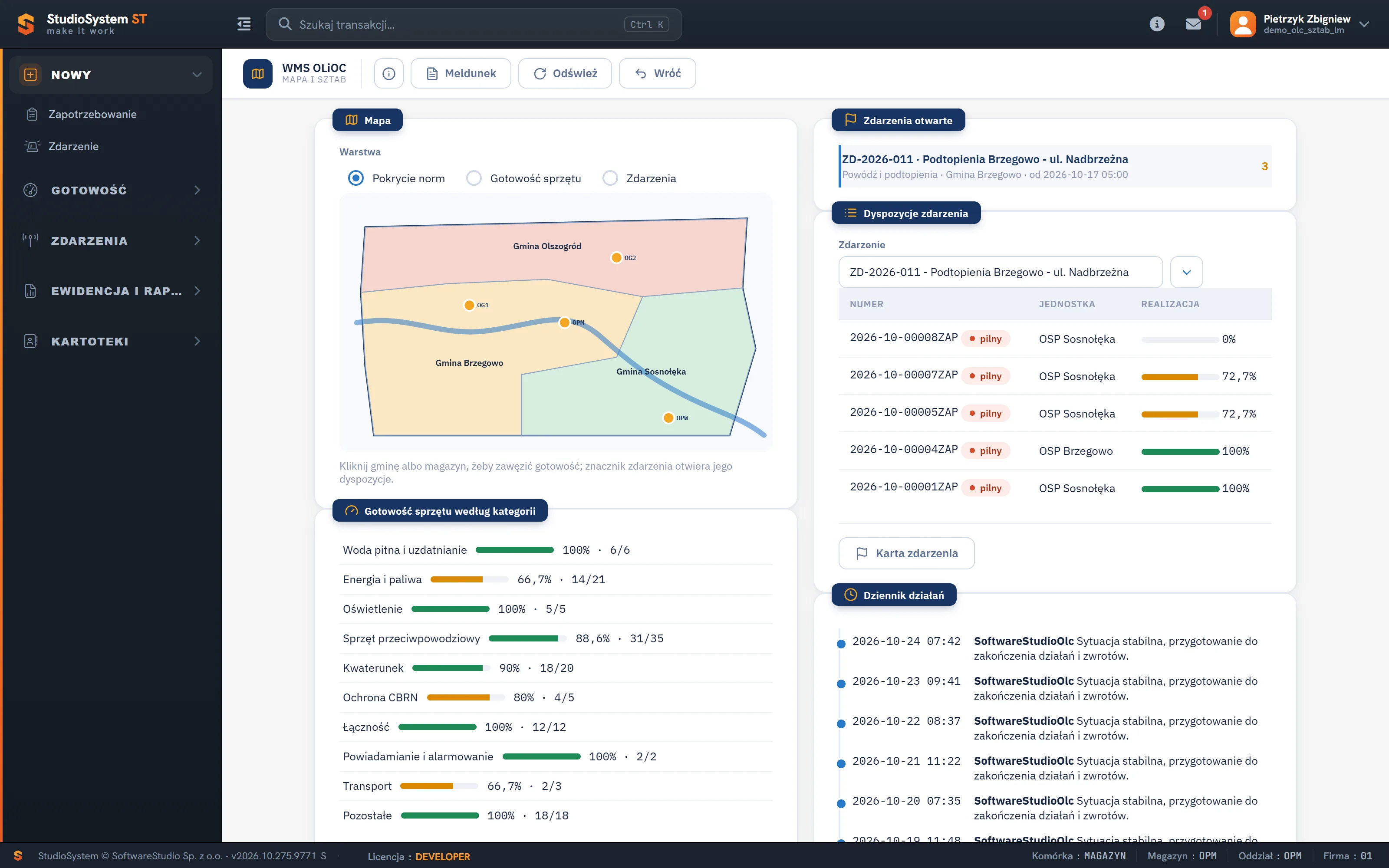Click progress bar of 2026-10-00007ZAP row

1180,377
